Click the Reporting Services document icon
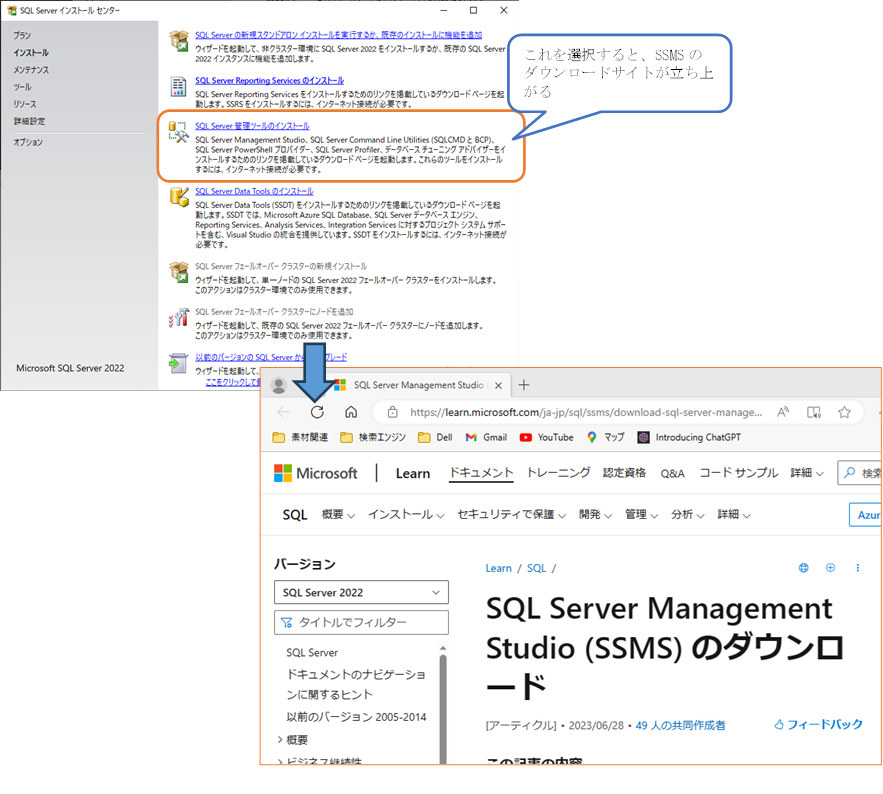This screenshot has height=794, width=883. (x=179, y=87)
